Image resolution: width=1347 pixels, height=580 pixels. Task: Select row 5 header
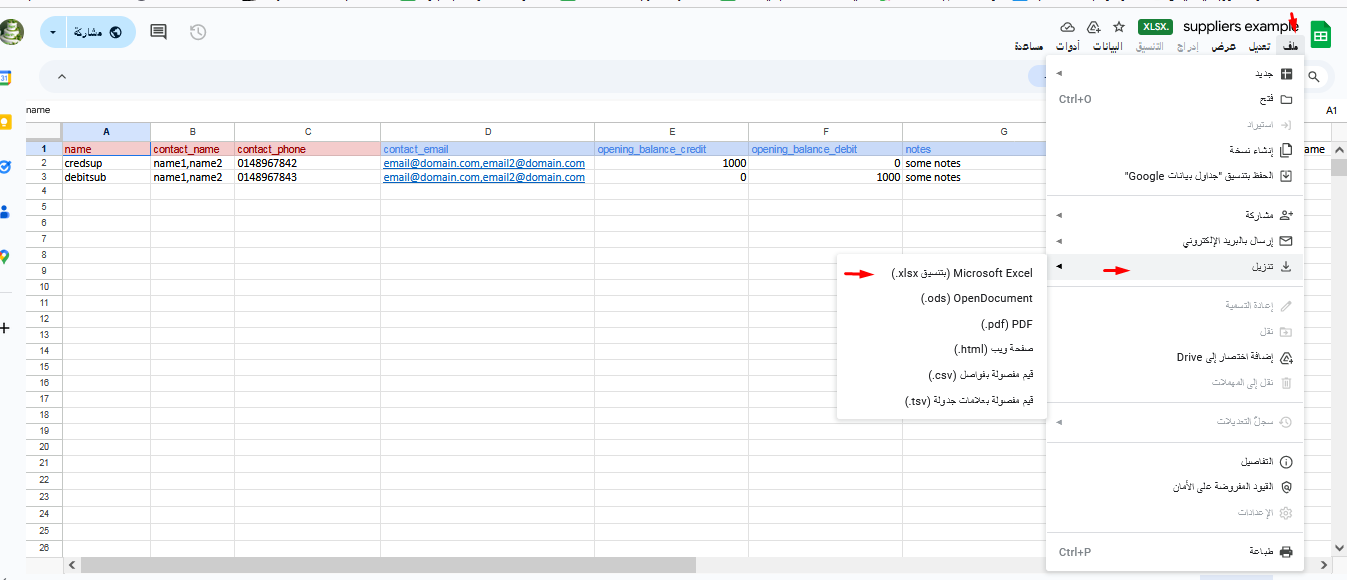pos(44,206)
